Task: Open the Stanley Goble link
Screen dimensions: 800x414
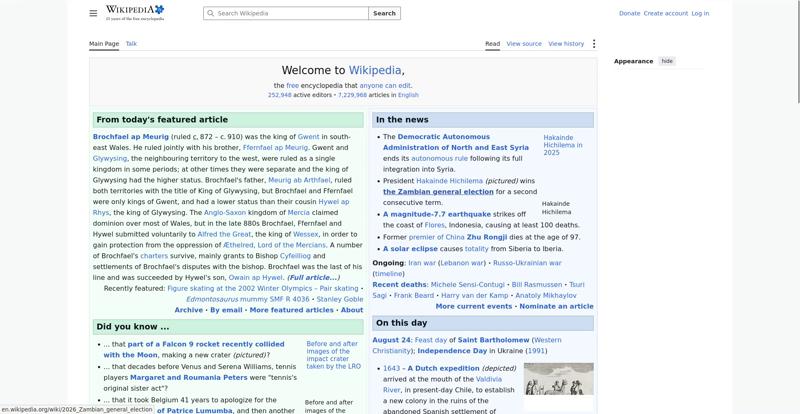Action: tap(340, 299)
